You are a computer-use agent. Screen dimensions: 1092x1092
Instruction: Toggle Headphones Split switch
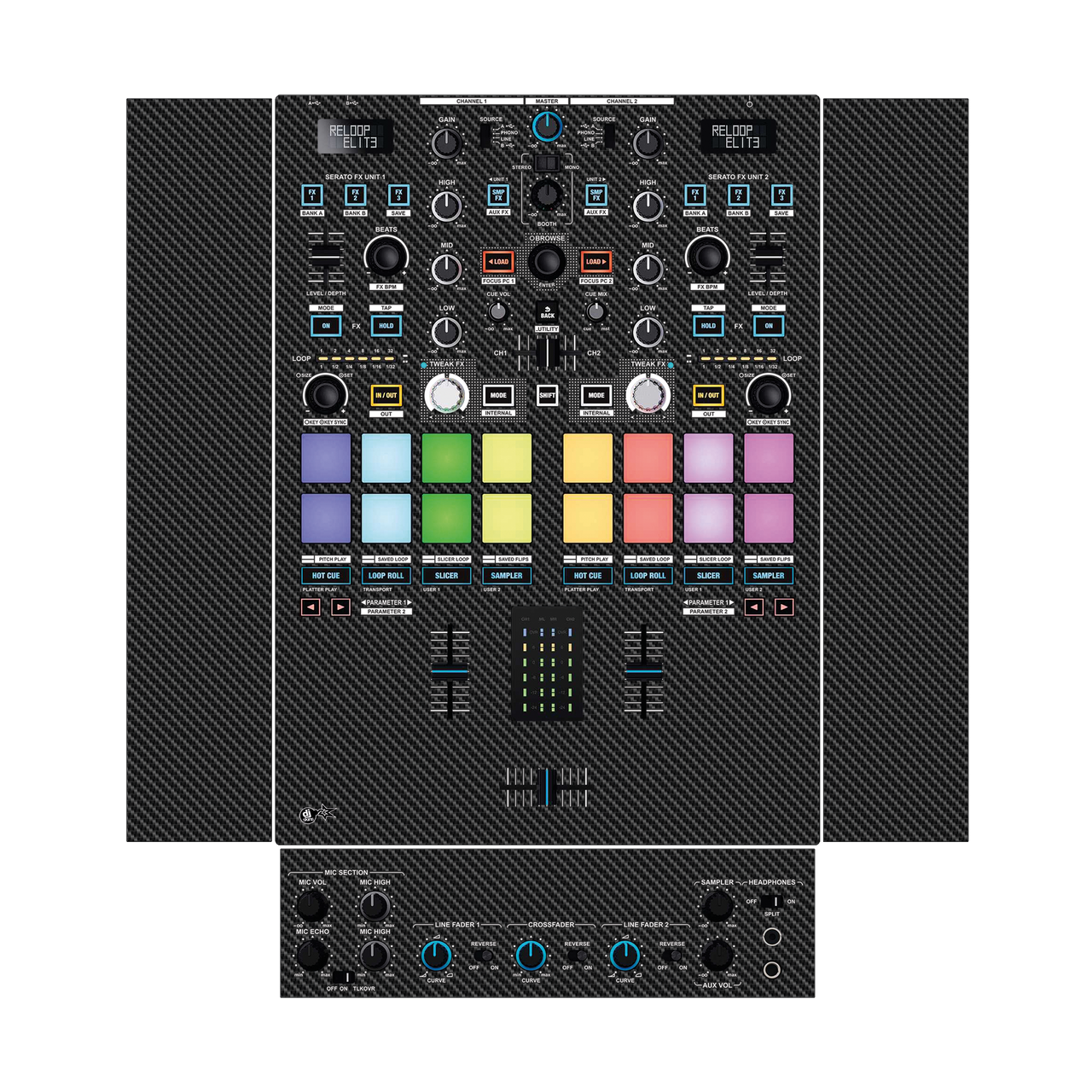coord(771,902)
